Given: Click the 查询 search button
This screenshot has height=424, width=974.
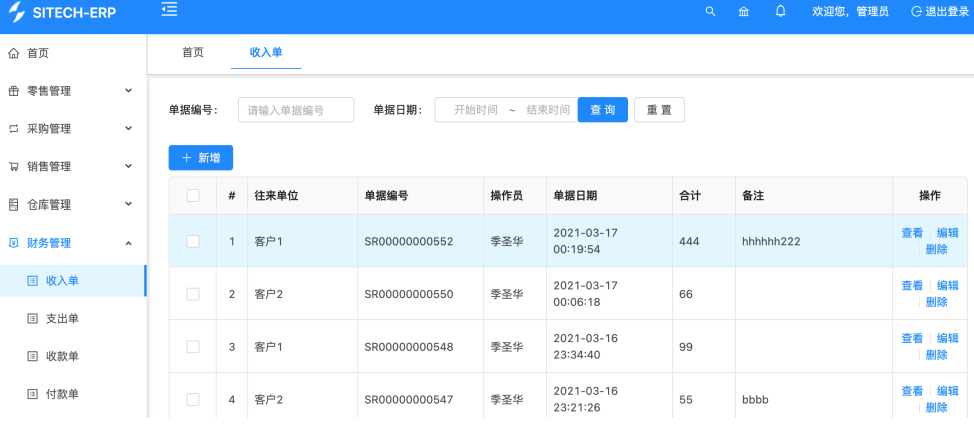Looking at the screenshot, I should click(x=602, y=110).
